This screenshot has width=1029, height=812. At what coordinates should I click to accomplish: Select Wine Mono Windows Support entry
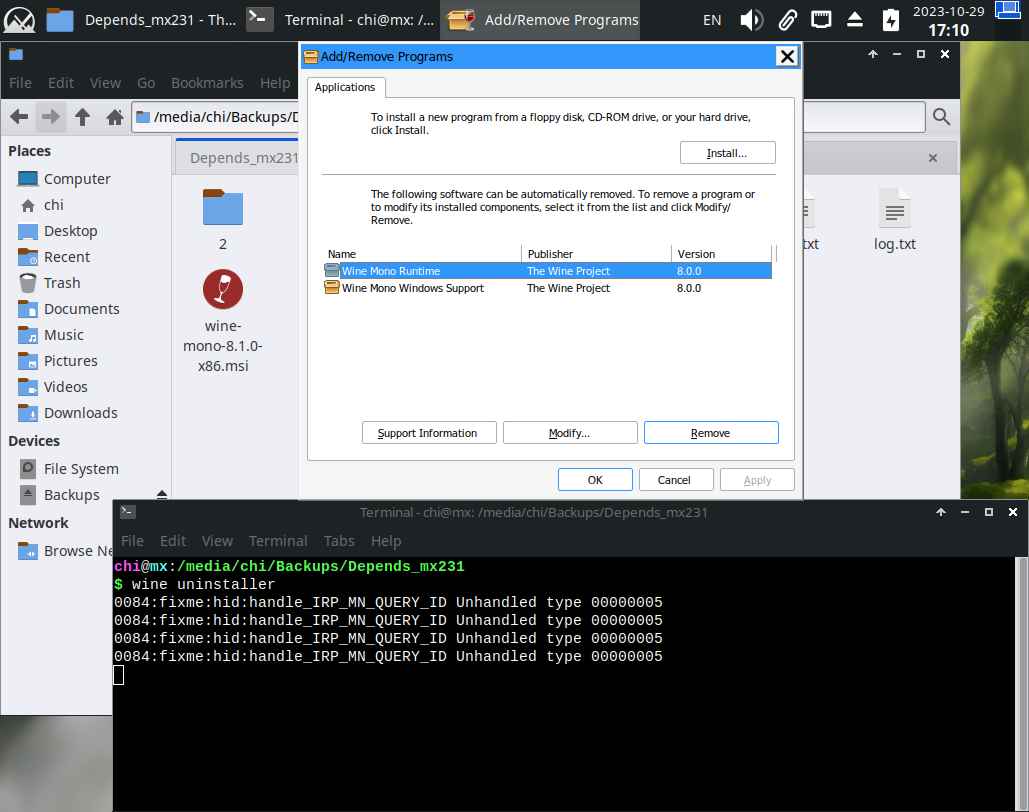pos(412,288)
